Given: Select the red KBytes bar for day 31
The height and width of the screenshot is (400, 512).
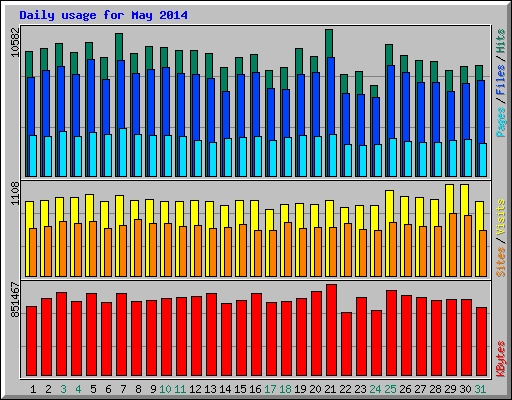Looking at the screenshot, I should (x=482, y=341).
